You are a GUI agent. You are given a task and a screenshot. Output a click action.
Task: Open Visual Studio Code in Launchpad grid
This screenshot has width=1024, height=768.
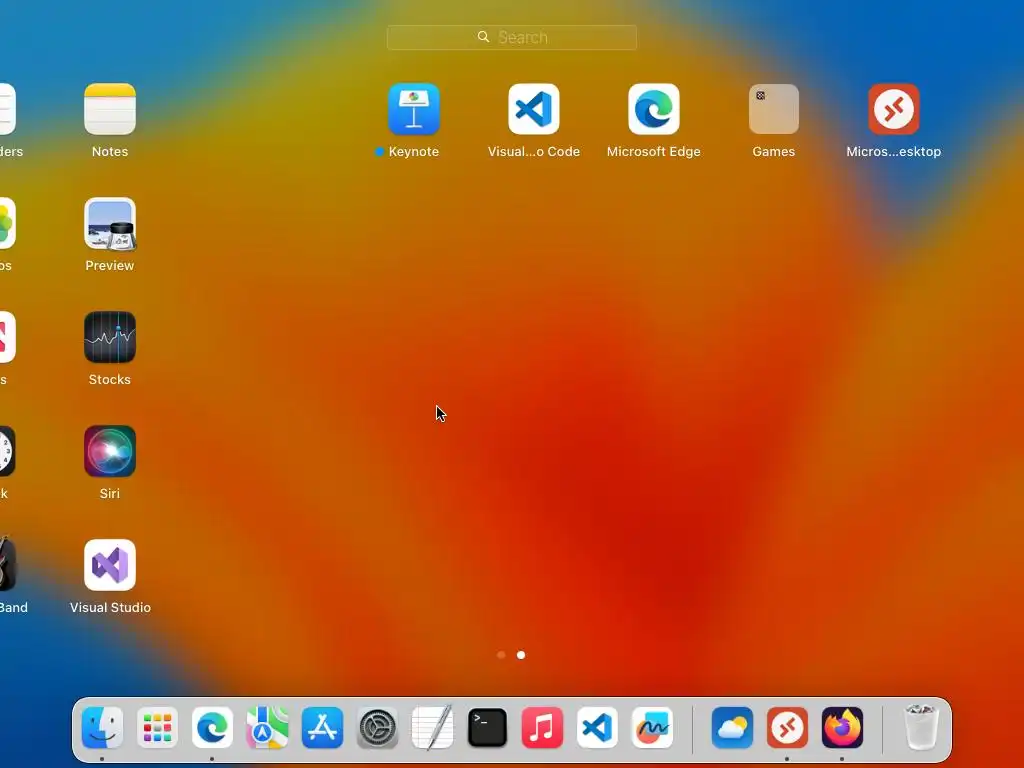[x=534, y=109]
